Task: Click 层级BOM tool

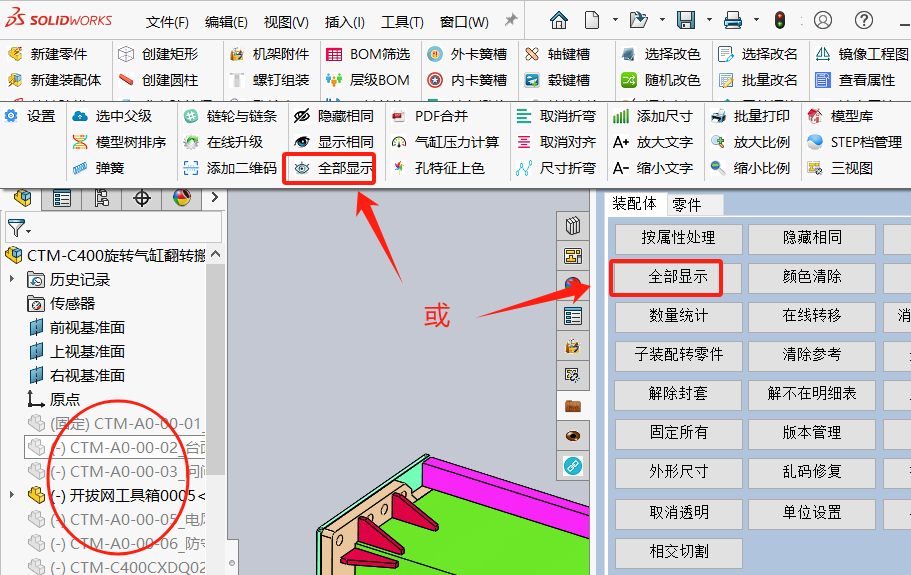Action: 368,80
